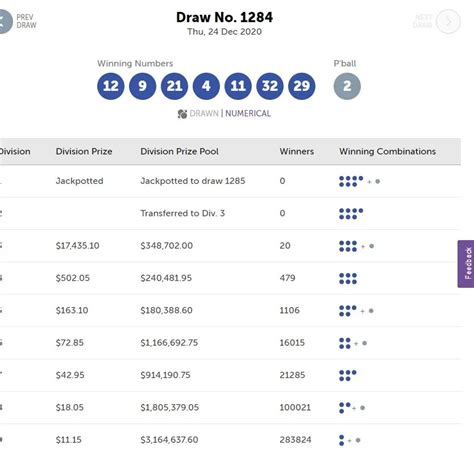Click the Division column header
Image resolution: width=474 pixels, height=449 pixels.
(x=15, y=151)
